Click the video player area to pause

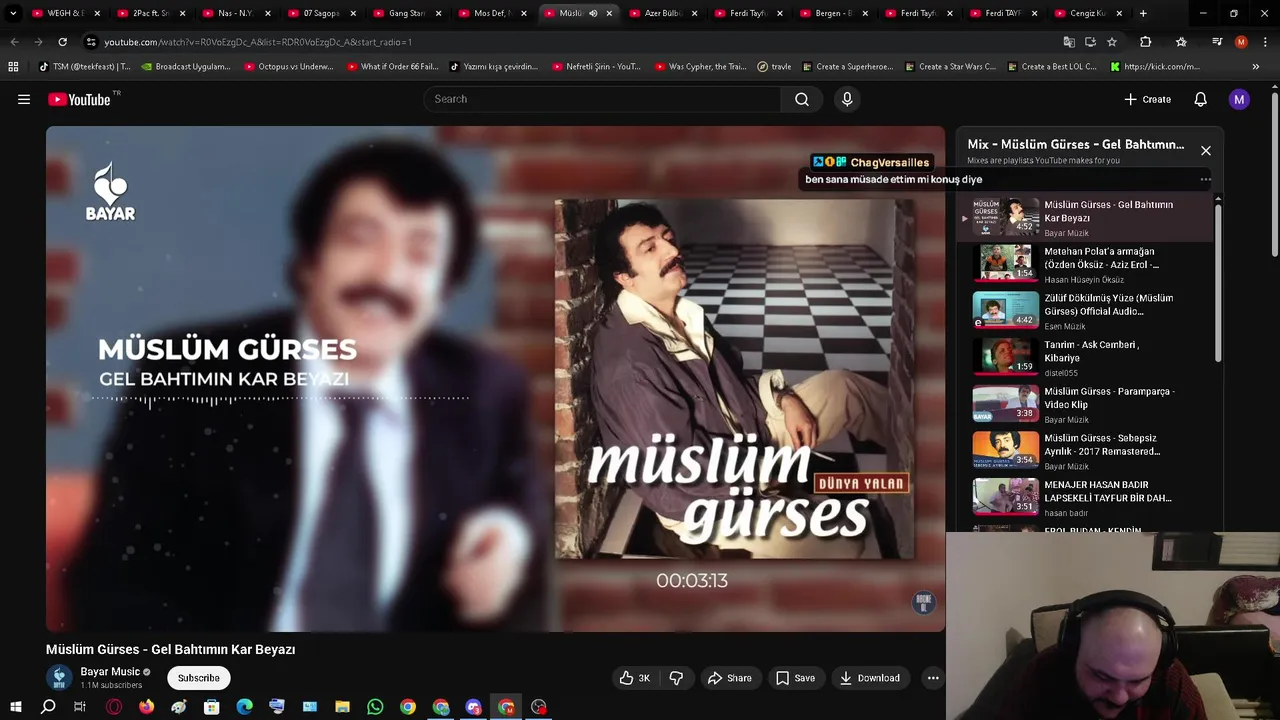click(495, 379)
